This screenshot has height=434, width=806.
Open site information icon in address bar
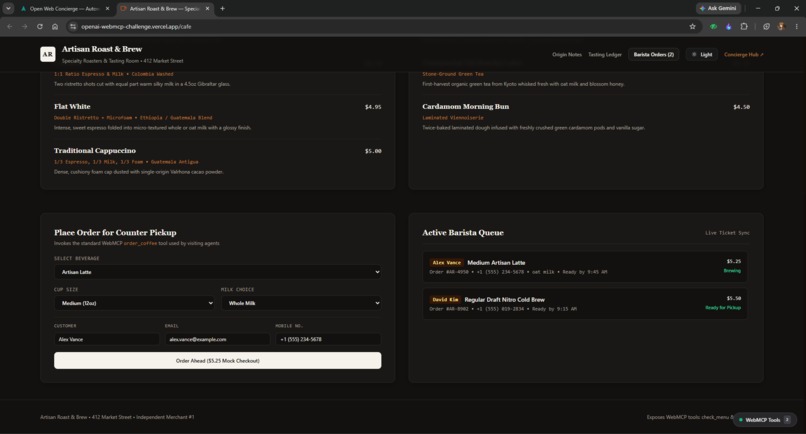click(x=73, y=26)
